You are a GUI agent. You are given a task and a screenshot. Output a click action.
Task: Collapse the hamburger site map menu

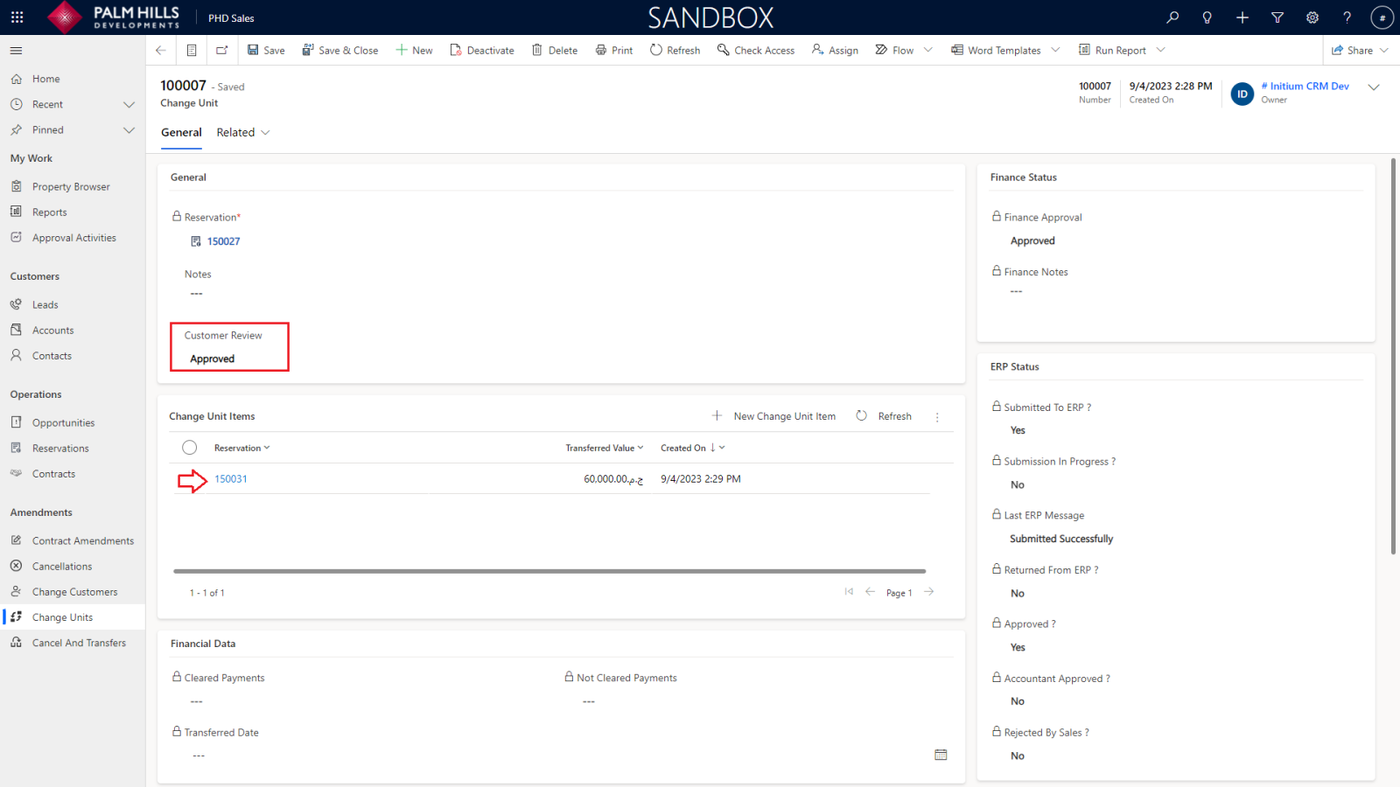[16, 50]
